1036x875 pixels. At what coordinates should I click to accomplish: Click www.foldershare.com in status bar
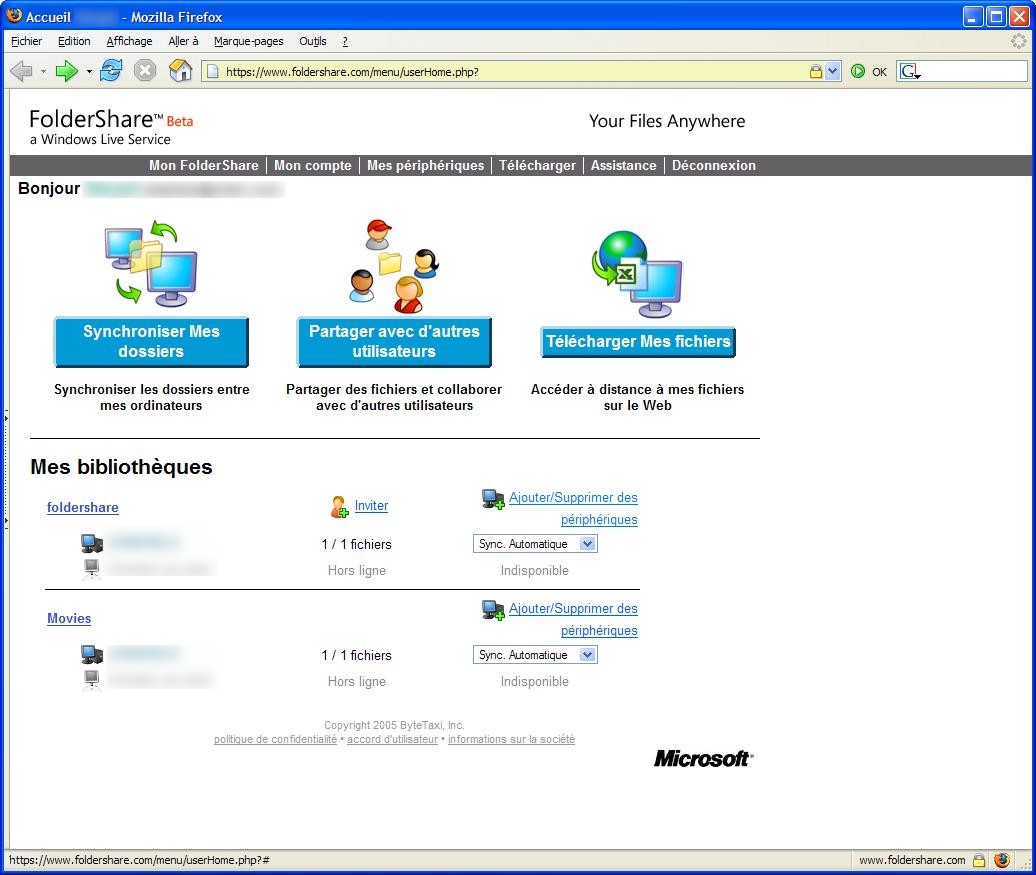912,860
